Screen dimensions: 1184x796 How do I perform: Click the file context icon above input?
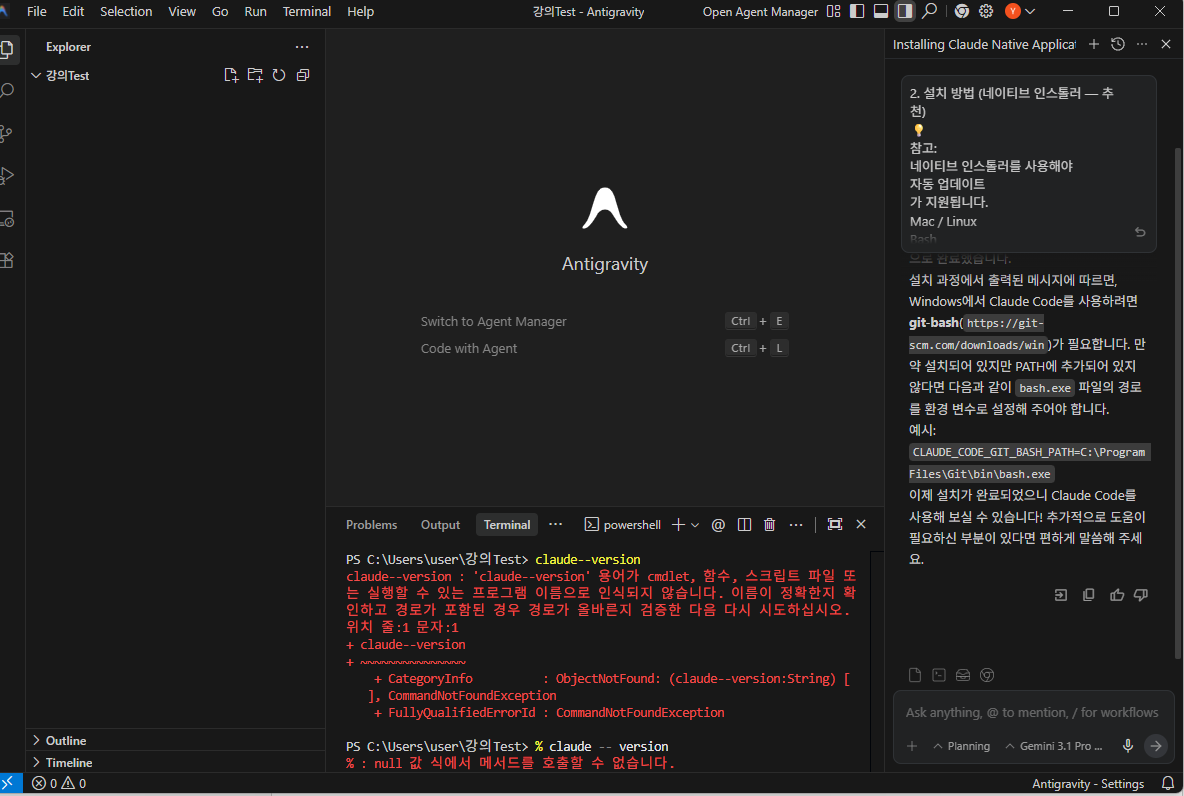pyautogui.click(x=914, y=675)
